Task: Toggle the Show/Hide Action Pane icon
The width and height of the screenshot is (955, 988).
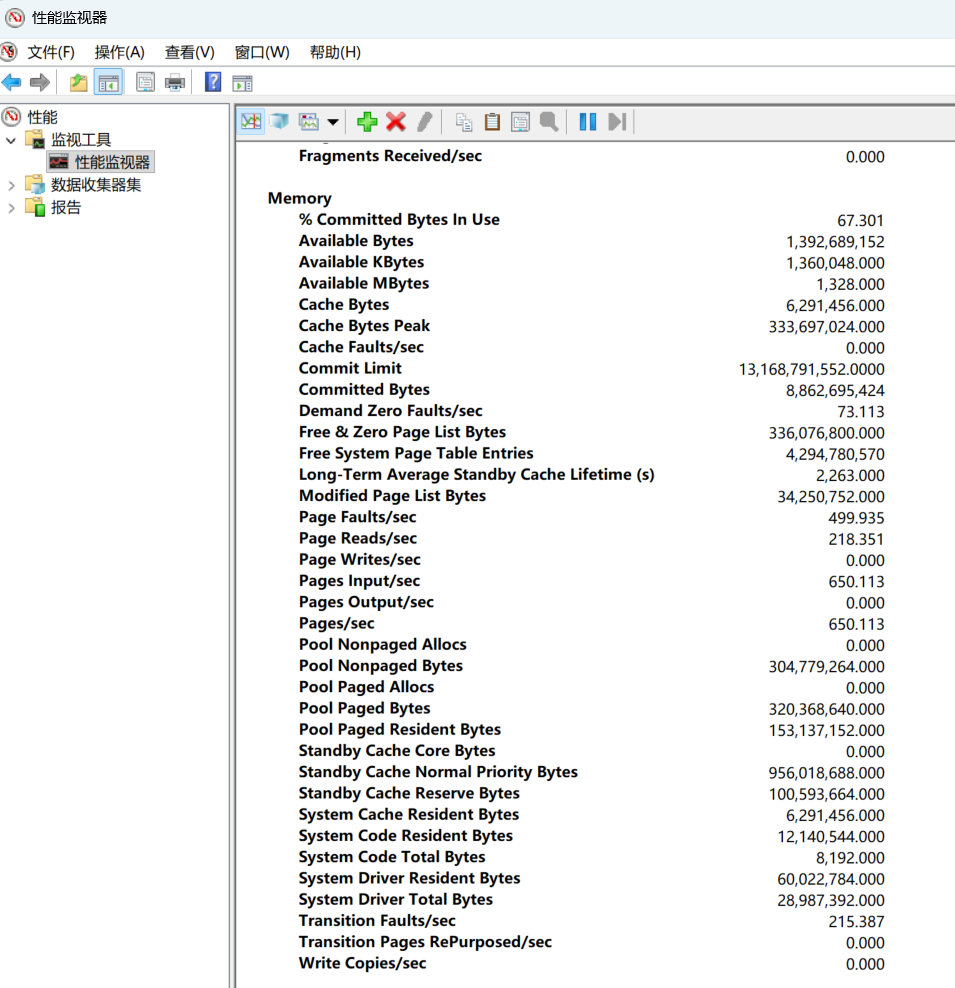Action: (x=243, y=83)
